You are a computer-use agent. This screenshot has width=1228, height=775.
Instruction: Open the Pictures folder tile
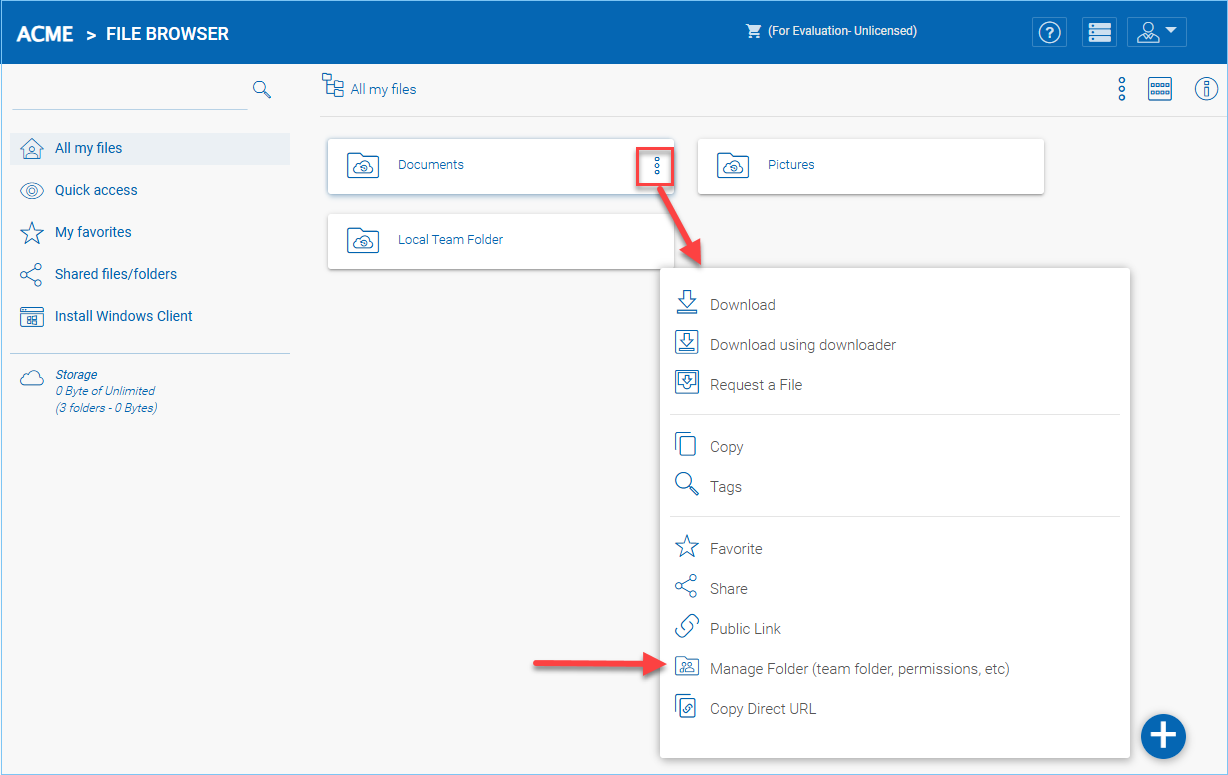[871, 166]
